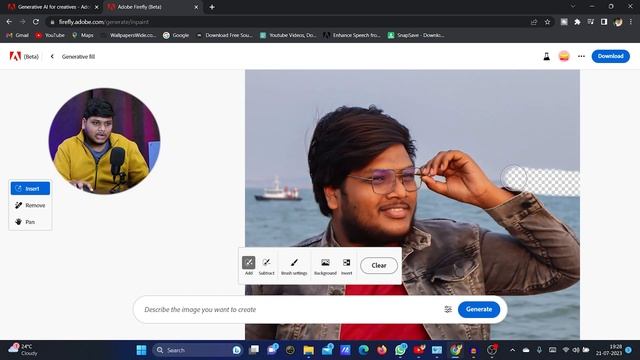640x360 pixels.
Task: Click the Invert selection icon
Action: pyautogui.click(x=347, y=265)
